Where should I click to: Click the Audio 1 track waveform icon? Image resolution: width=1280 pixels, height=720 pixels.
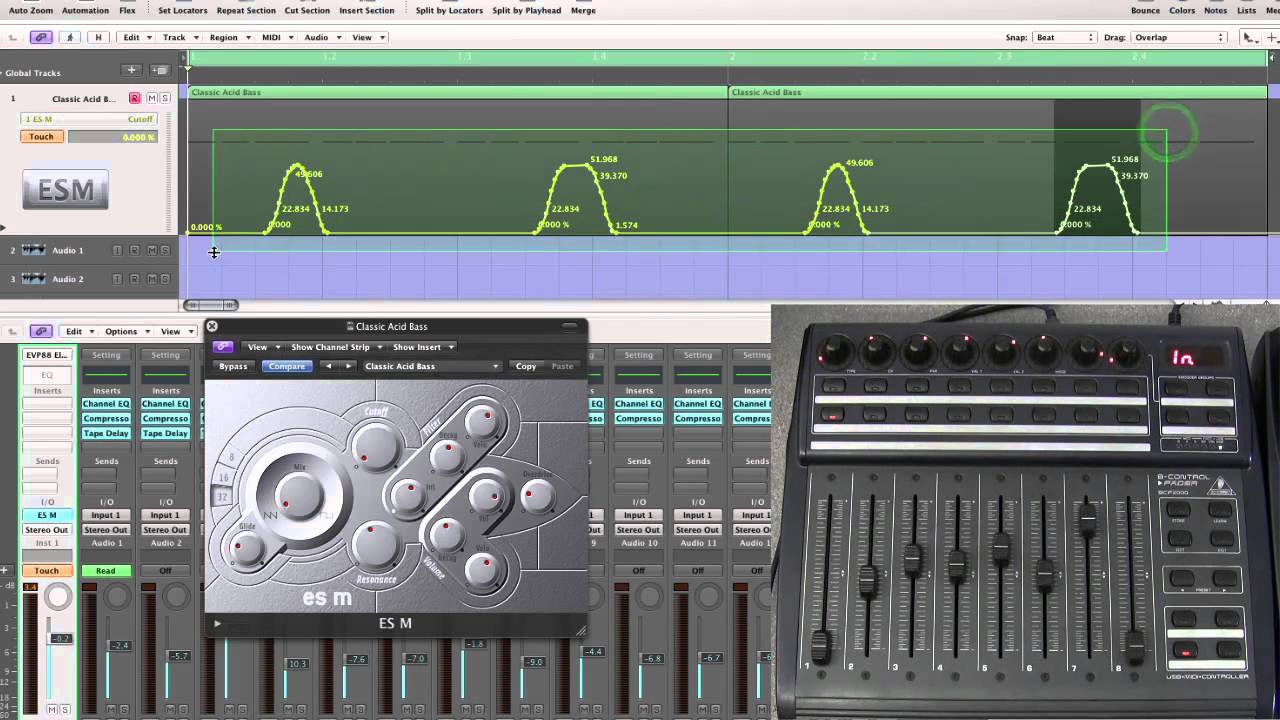point(33,250)
